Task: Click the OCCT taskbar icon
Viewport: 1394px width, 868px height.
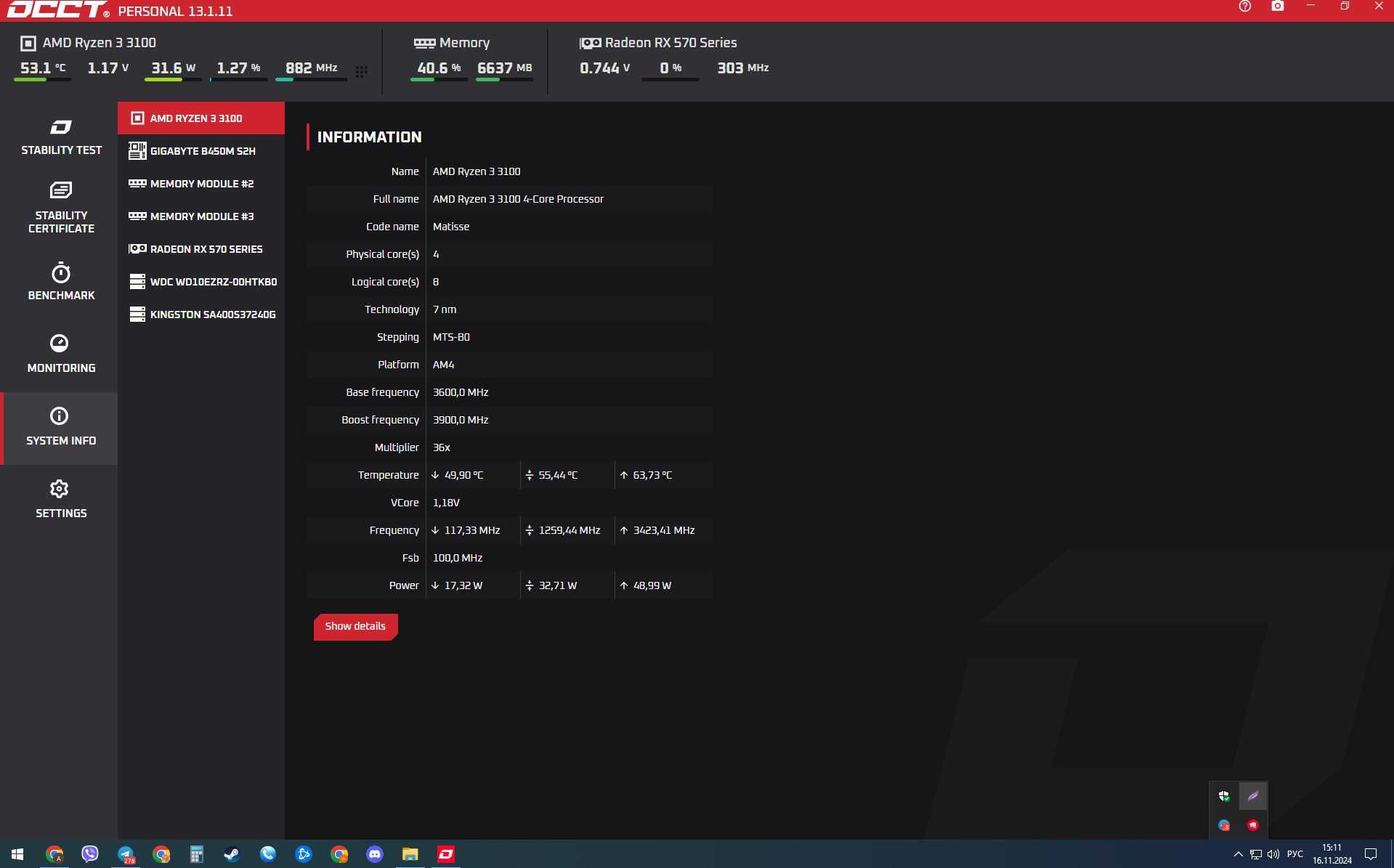Action: (x=446, y=854)
